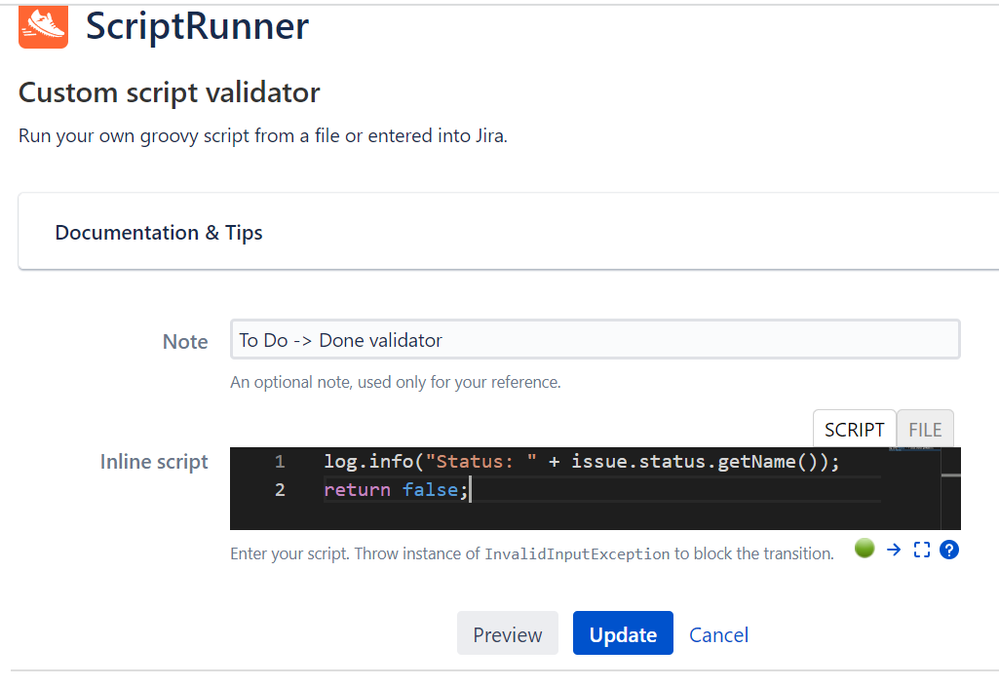Click the editor minimap scrollbar
The width and height of the screenshot is (999, 681).
tap(951, 488)
